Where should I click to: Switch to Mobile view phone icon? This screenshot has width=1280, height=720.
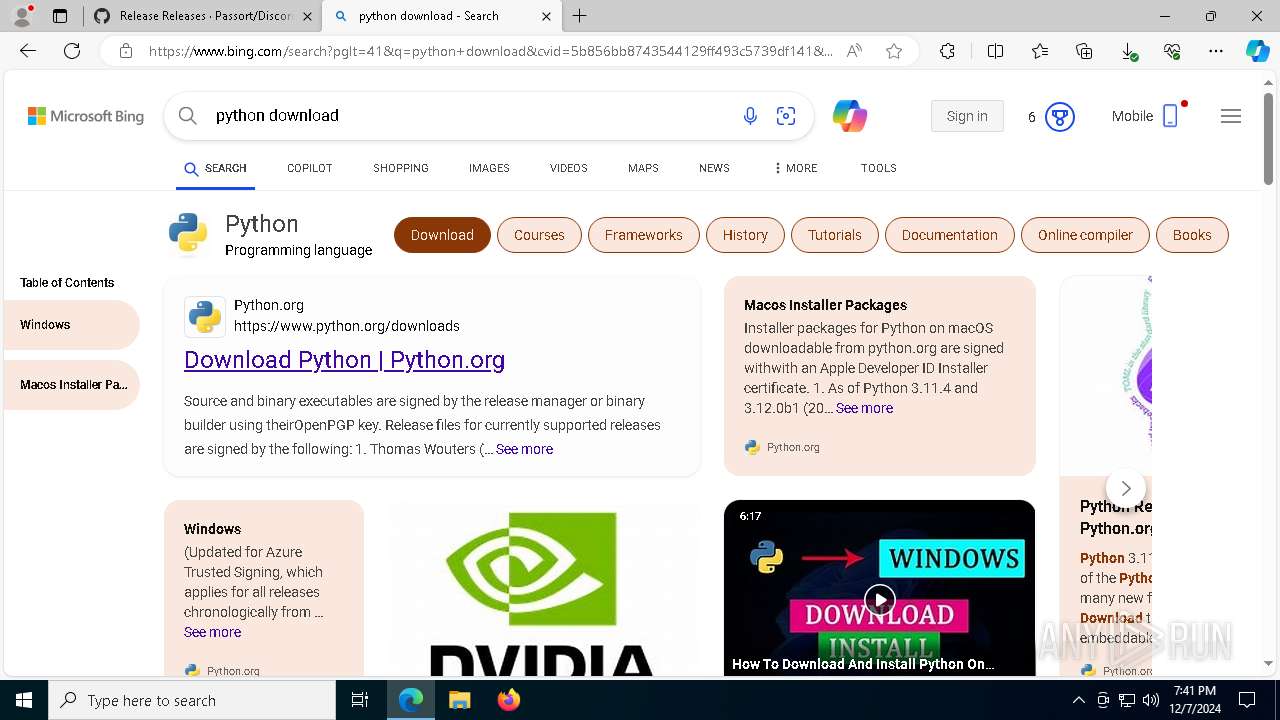[x=1170, y=116]
